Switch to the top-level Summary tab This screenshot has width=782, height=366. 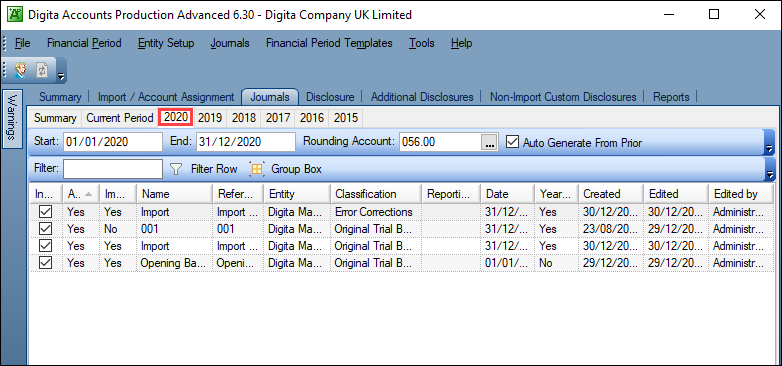[60, 97]
